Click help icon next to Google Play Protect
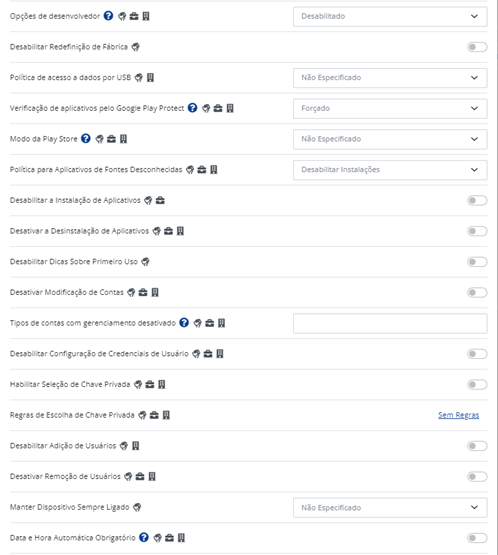The height and width of the screenshot is (555, 498). (192, 108)
